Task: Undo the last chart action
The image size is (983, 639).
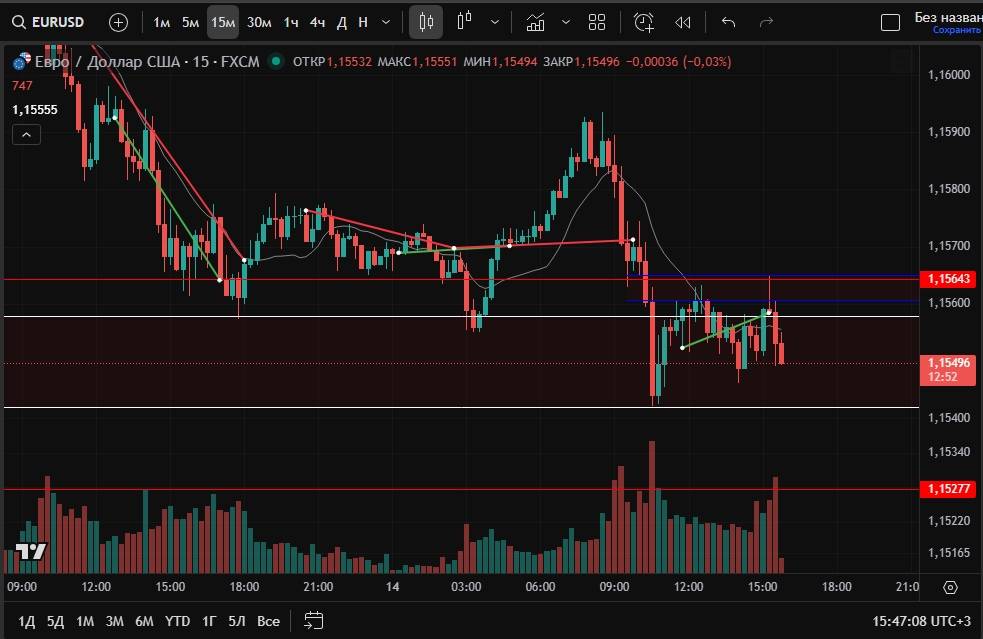Action: pos(728,22)
